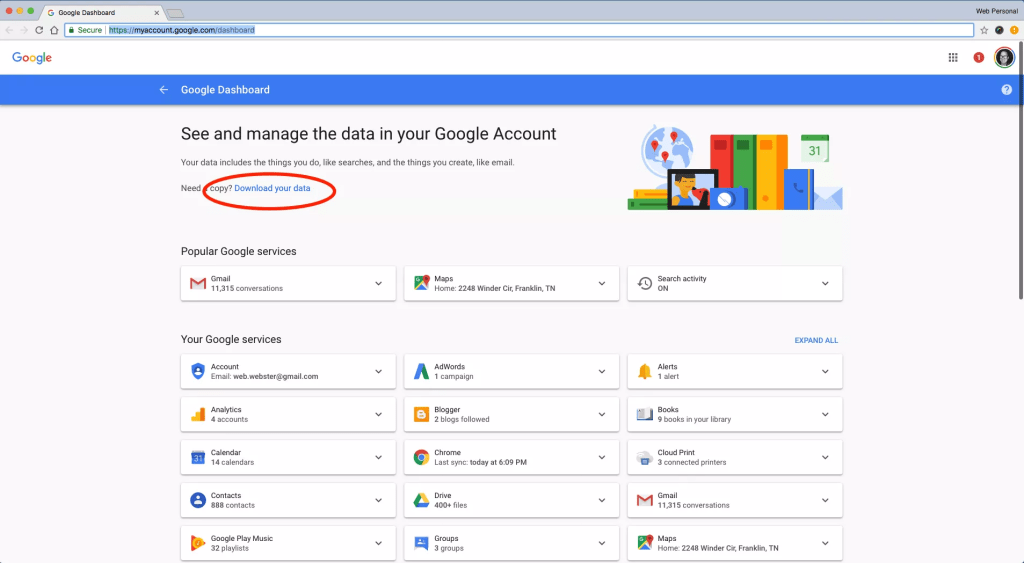Click the back arrow beside Google Dashboard
Image resolution: width=1024 pixels, height=563 pixels.
pyautogui.click(x=164, y=90)
